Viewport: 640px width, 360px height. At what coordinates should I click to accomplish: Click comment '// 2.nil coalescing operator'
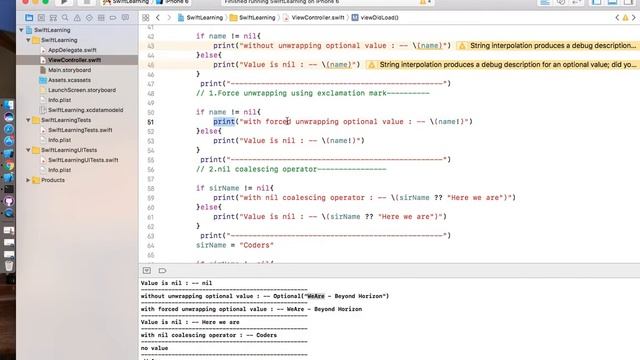(x=291, y=169)
